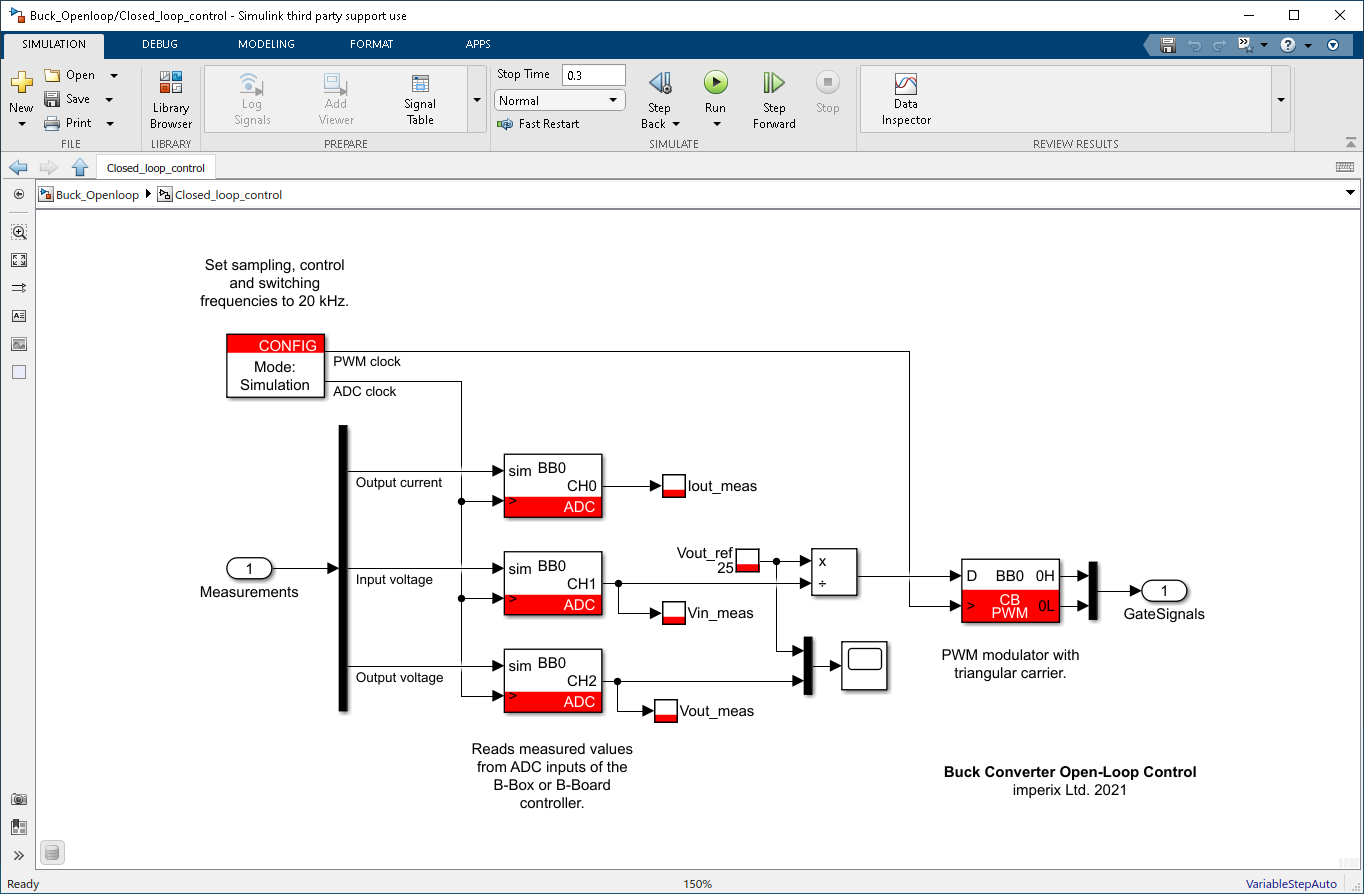
Task: Click the Fit-to-view icon in the left palette
Action: click(x=18, y=259)
